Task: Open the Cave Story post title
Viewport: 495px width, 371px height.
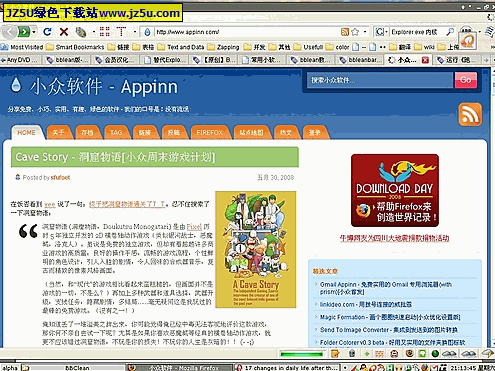Action: pyautogui.click(x=115, y=157)
